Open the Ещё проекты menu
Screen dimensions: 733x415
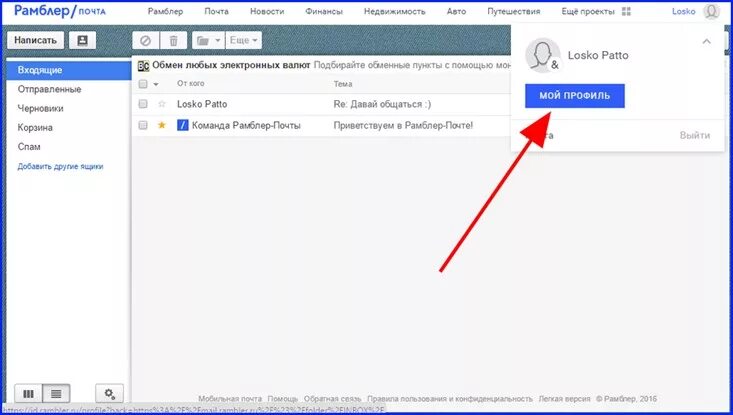point(588,11)
